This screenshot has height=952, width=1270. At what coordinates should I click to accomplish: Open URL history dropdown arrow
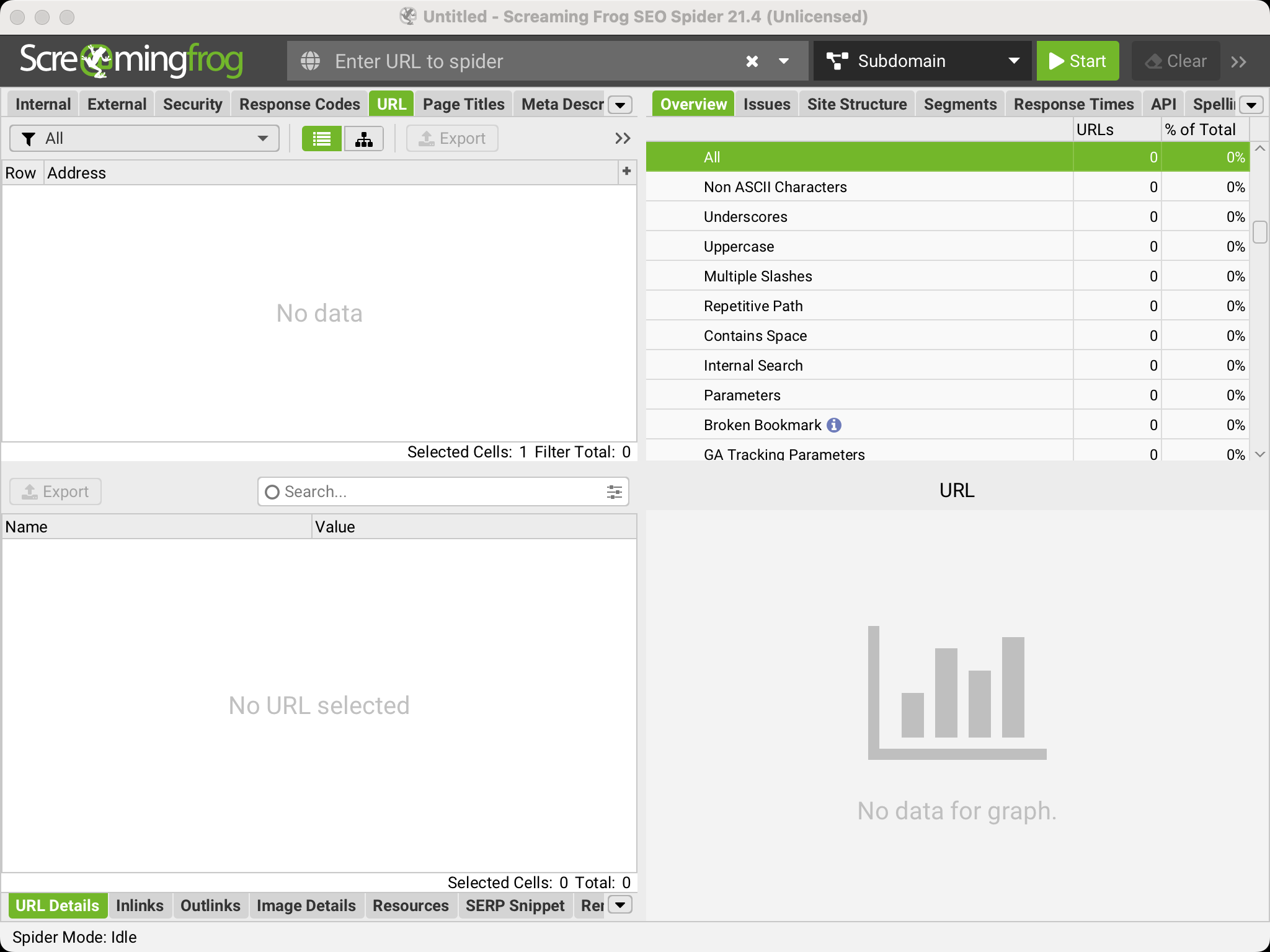783,61
